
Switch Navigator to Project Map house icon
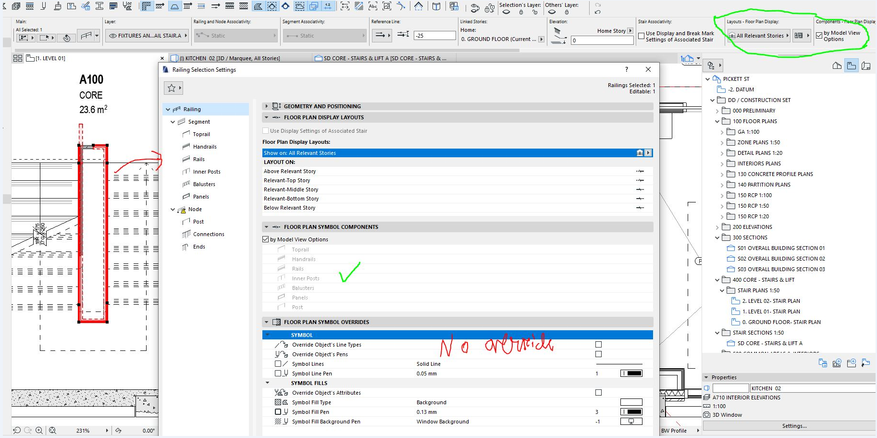point(837,65)
